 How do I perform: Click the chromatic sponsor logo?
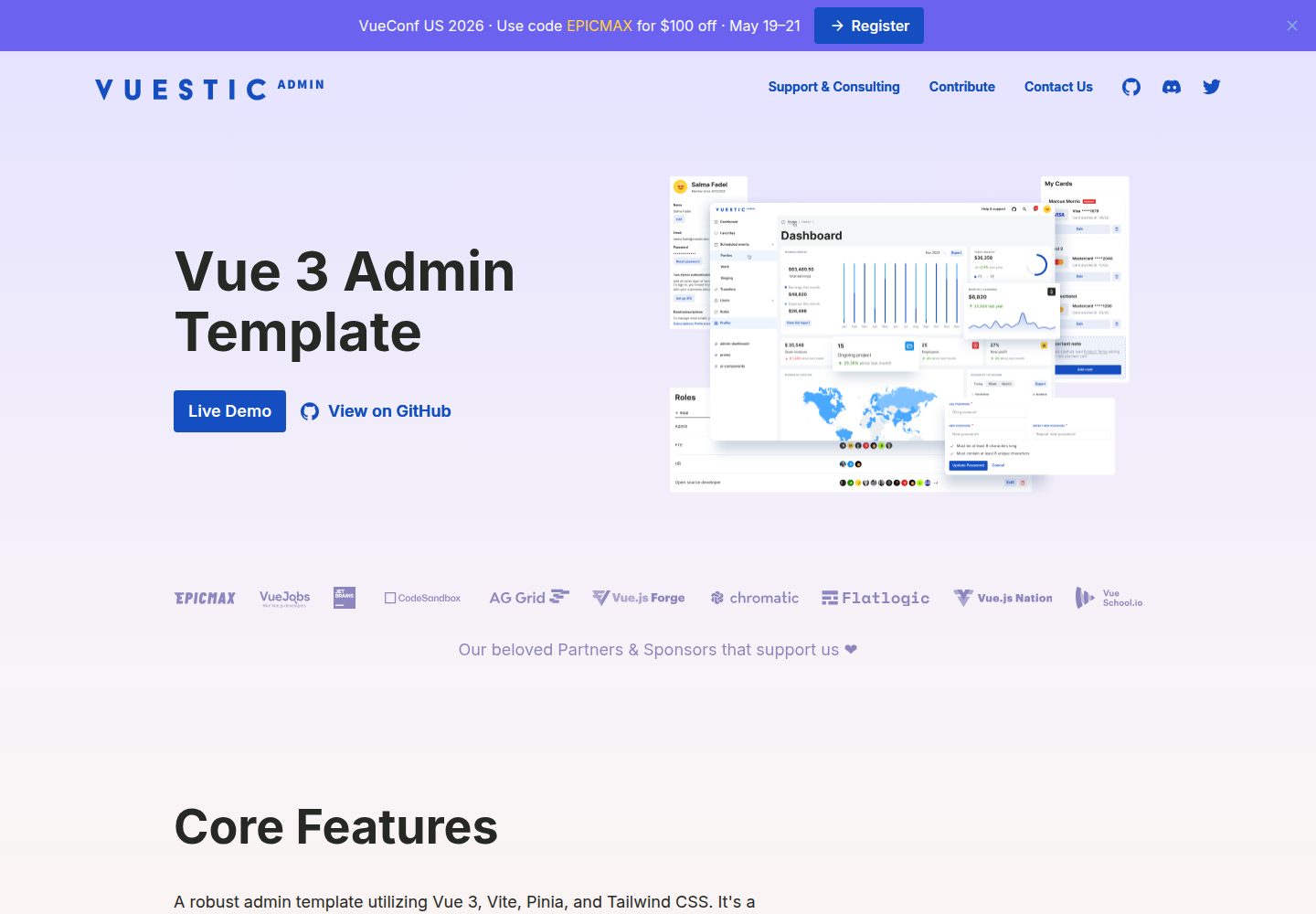pos(755,598)
